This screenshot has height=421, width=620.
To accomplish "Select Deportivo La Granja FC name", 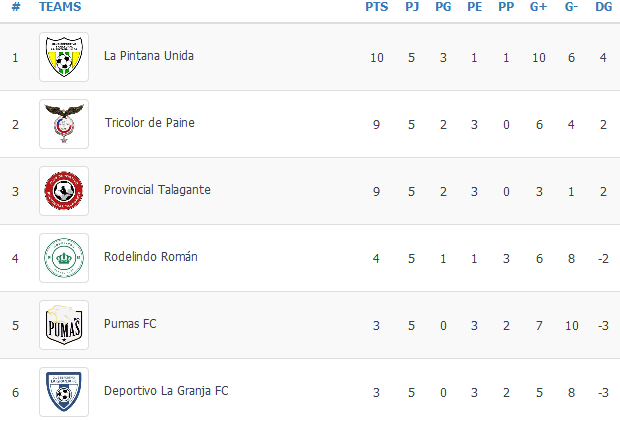I will coord(166,391).
